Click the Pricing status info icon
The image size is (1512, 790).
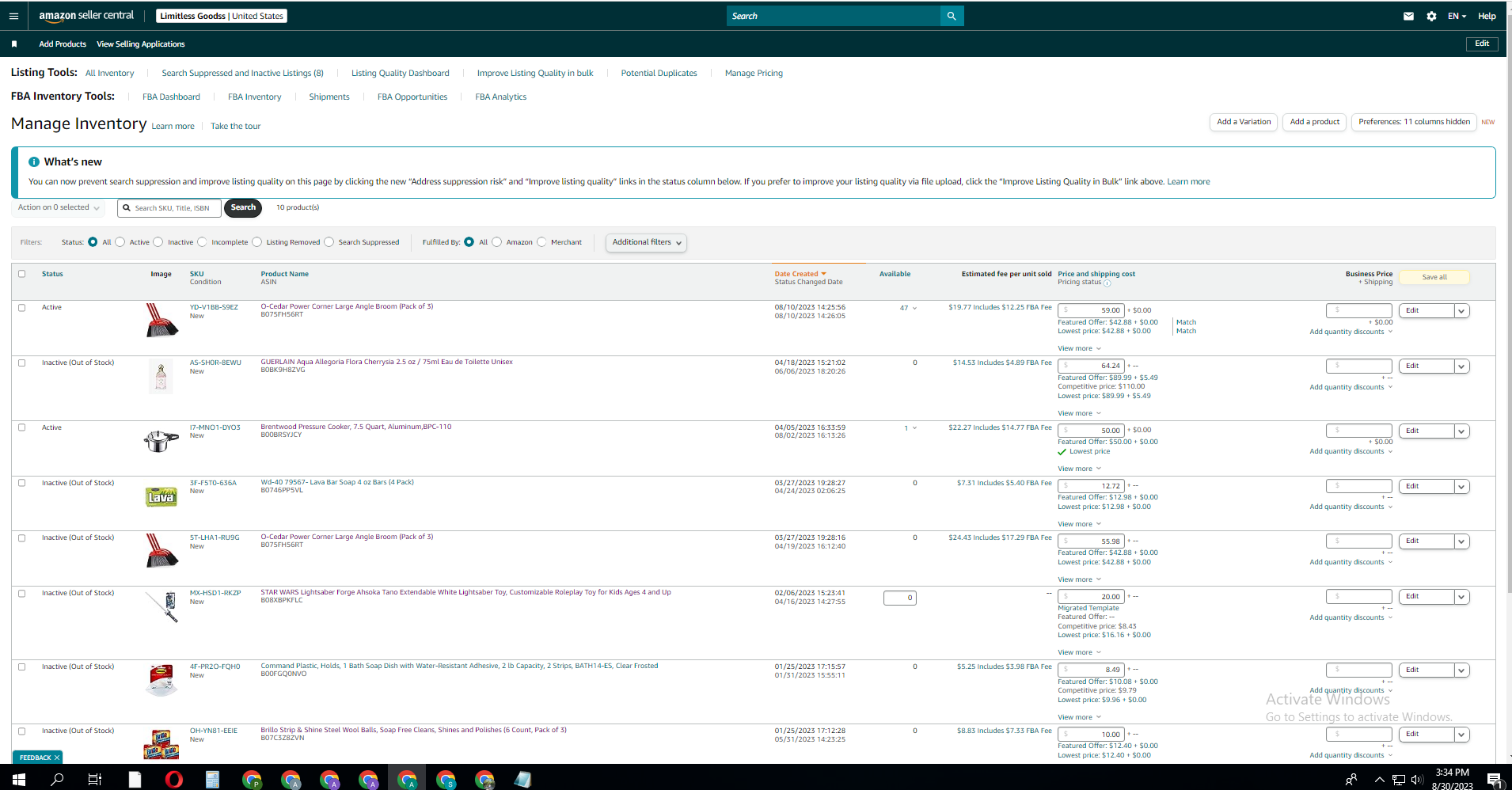tap(1107, 283)
